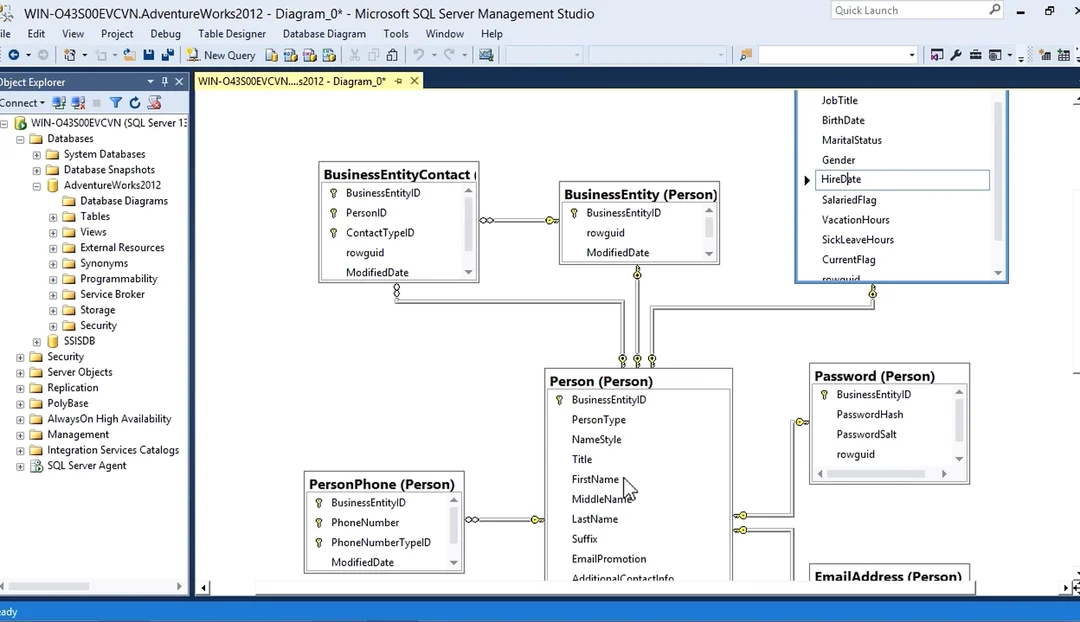This screenshot has height=622, width=1080.
Task: Select the HireDate column row
Action: coord(902,180)
